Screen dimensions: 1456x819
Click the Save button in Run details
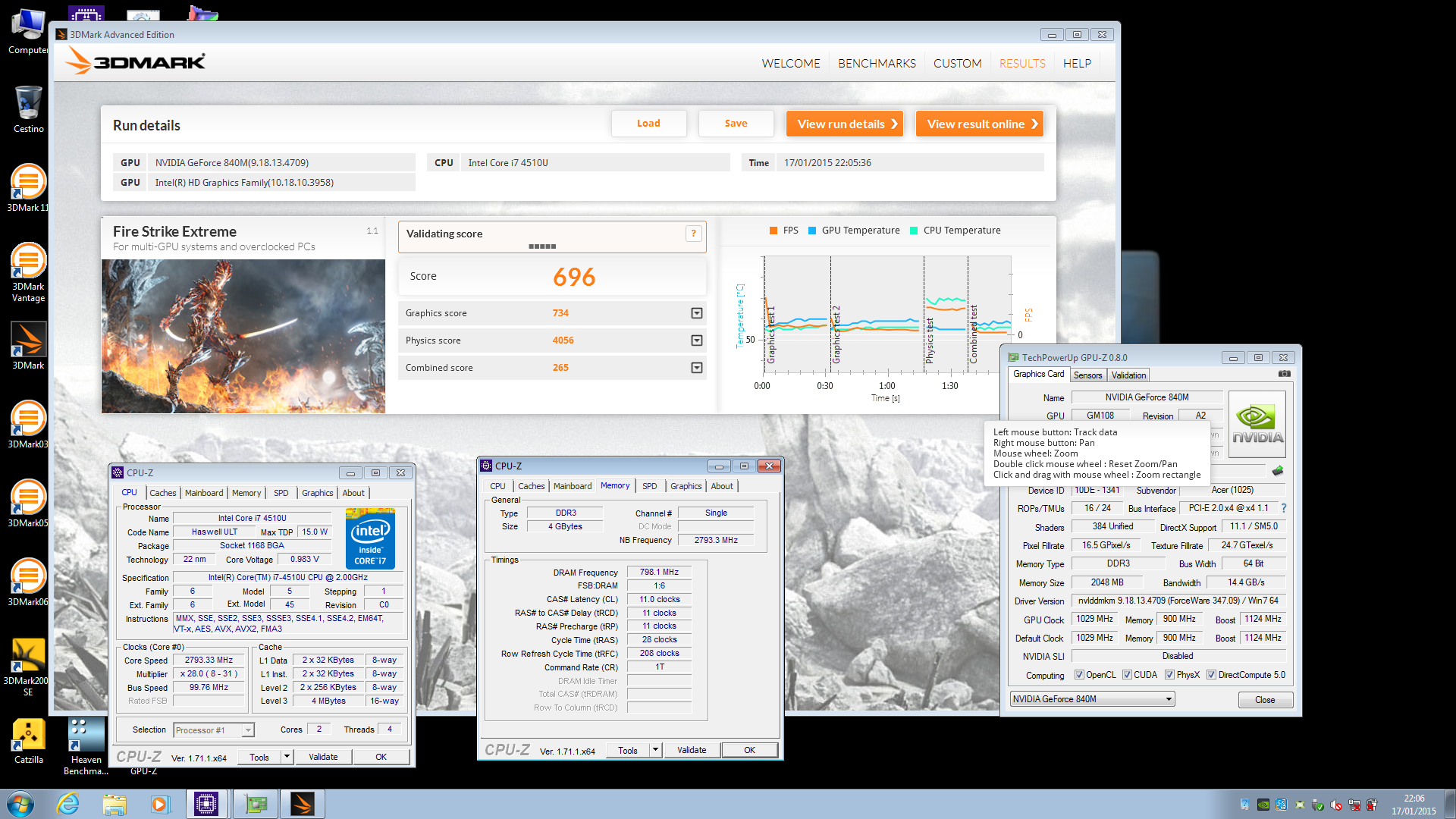736,124
